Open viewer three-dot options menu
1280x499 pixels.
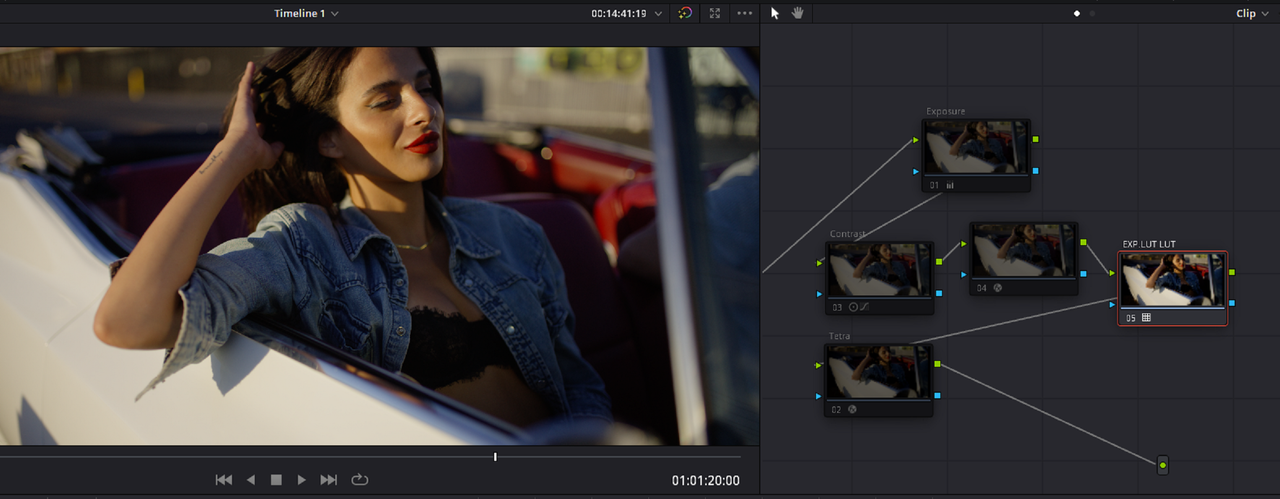(745, 13)
